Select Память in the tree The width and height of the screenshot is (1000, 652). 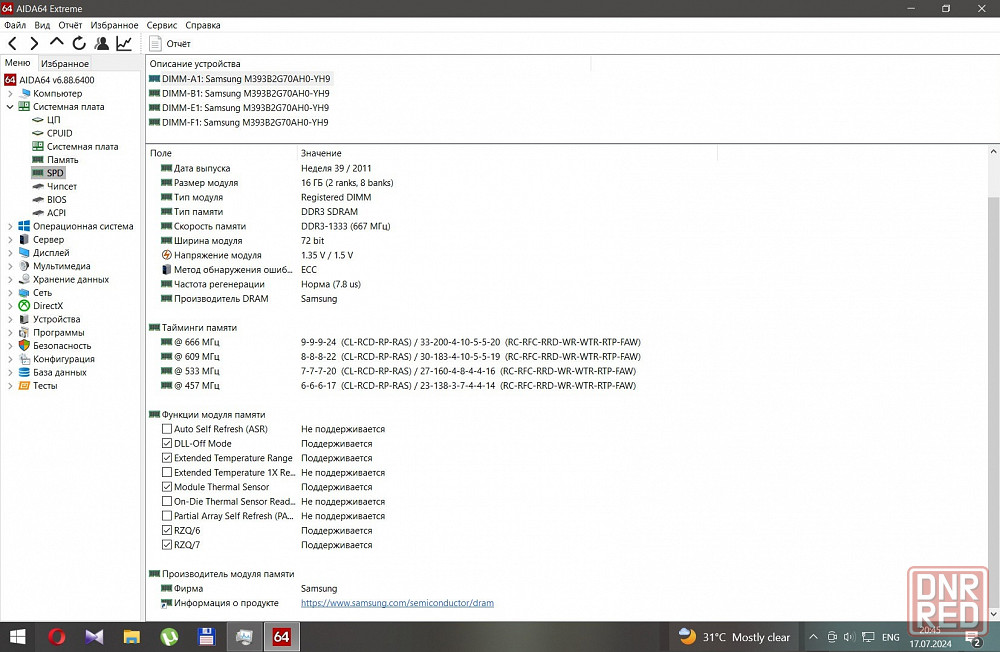tap(62, 160)
